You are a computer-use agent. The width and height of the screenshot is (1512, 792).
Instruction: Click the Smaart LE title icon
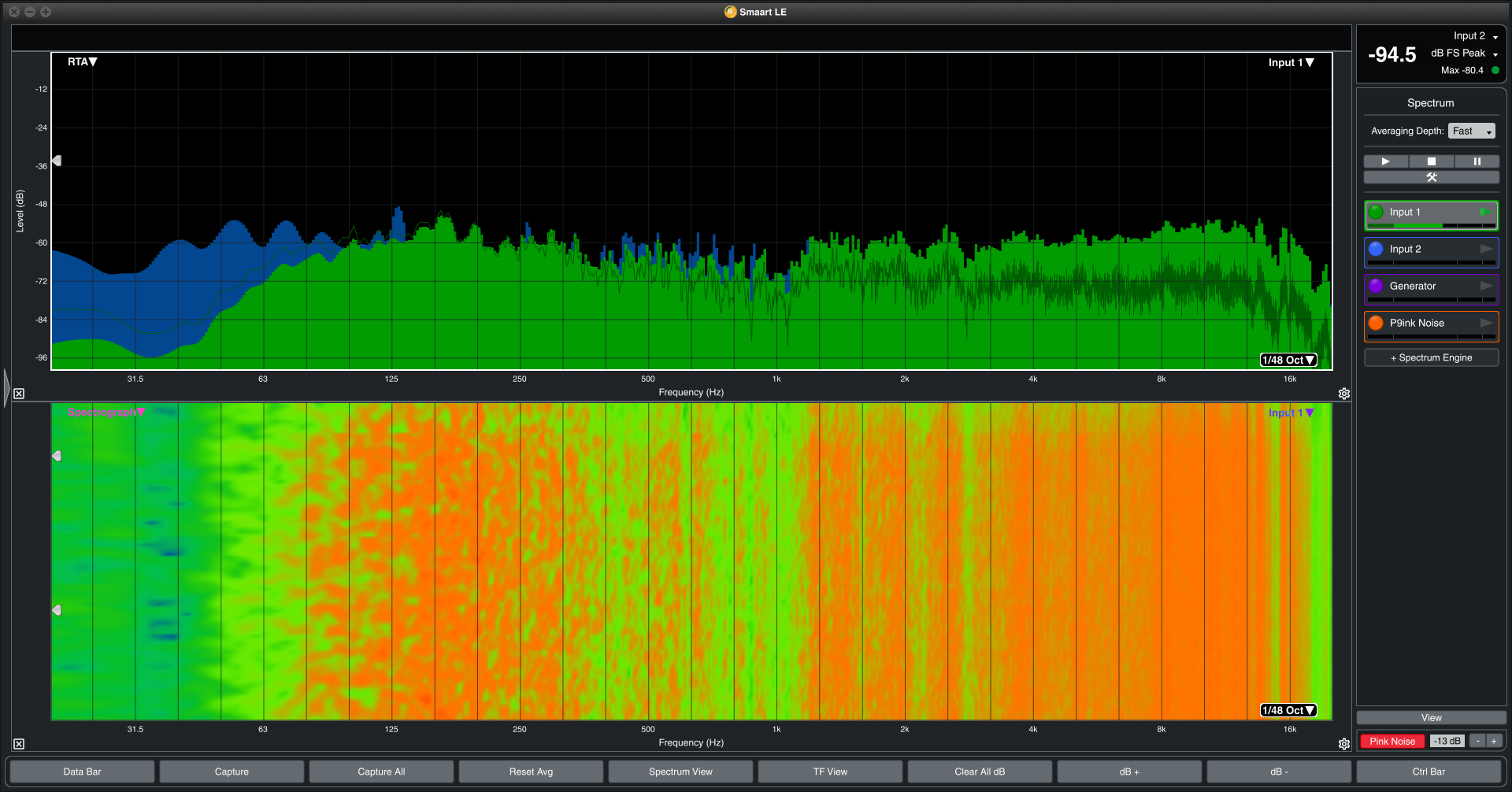click(x=730, y=12)
